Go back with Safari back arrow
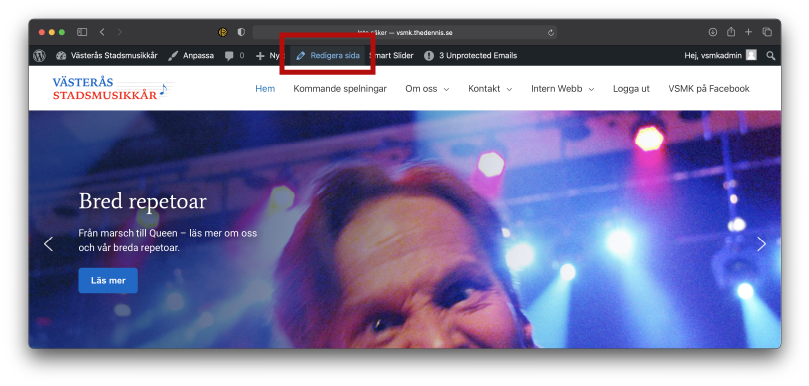This screenshot has width=809, height=386. point(102,32)
